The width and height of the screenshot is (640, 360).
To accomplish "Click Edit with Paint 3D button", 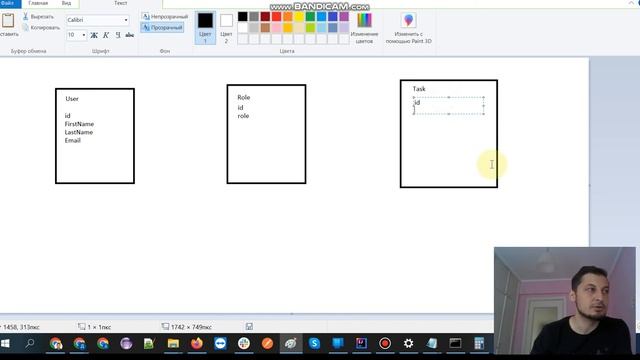I will tap(409, 28).
